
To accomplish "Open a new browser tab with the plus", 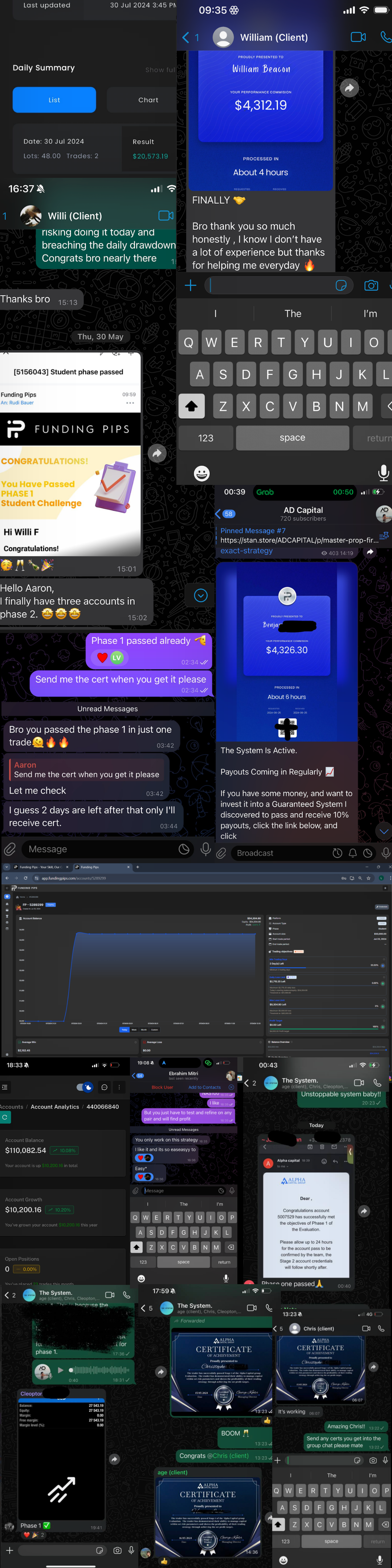I will 138,867.
